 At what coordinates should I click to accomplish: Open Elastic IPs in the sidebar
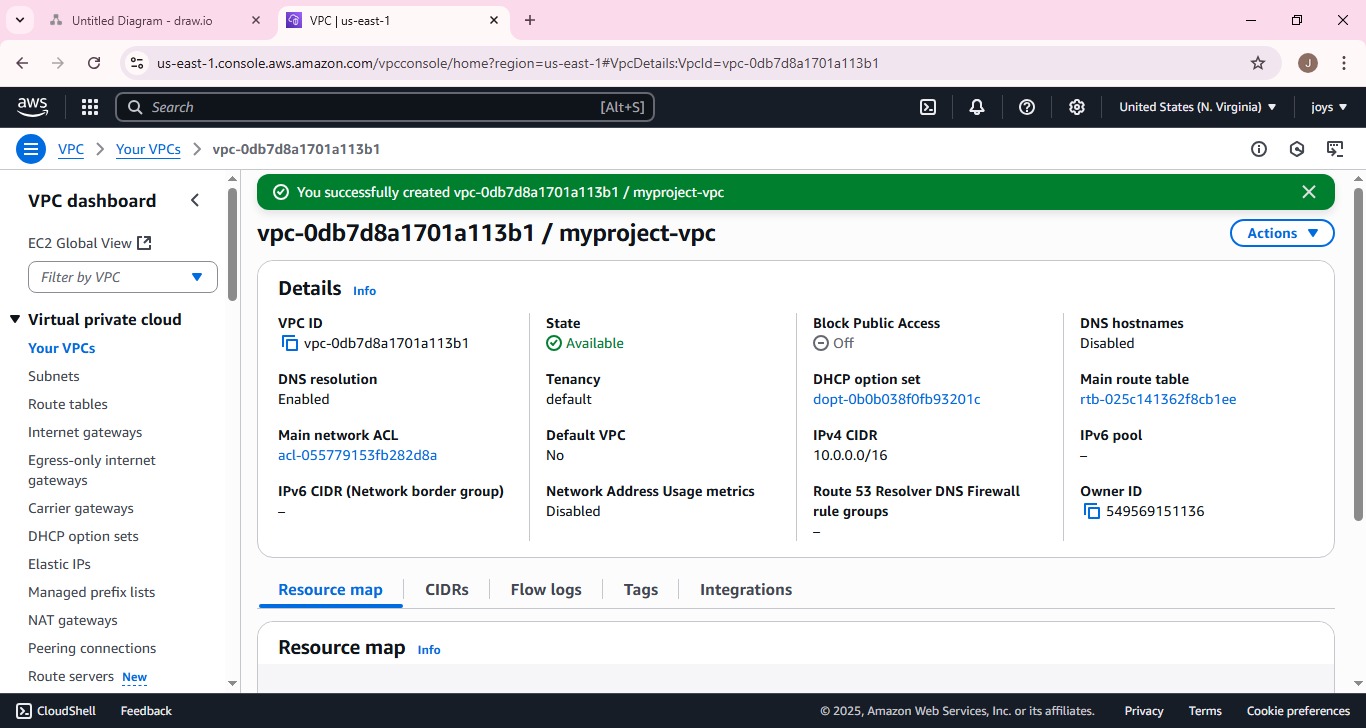click(60, 564)
